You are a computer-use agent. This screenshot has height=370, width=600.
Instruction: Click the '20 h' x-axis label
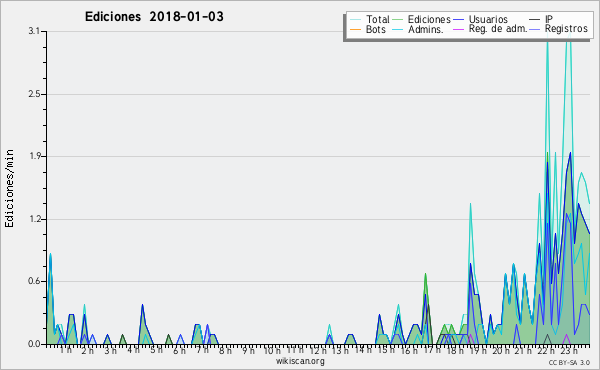[x=501, y=351]
